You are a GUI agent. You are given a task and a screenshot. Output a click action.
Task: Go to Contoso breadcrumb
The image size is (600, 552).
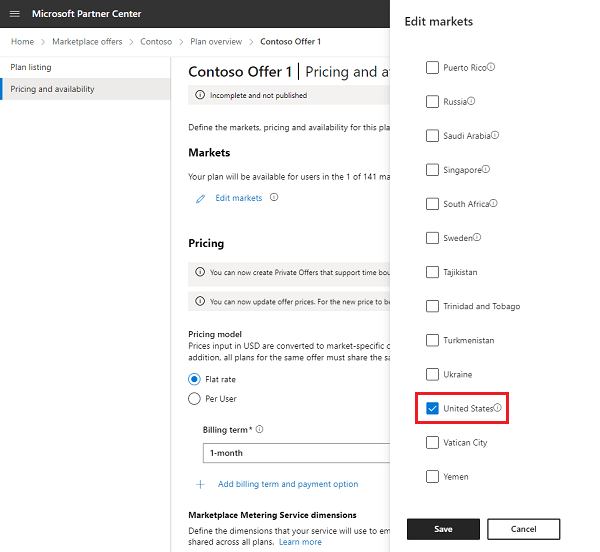coord(156,41)
